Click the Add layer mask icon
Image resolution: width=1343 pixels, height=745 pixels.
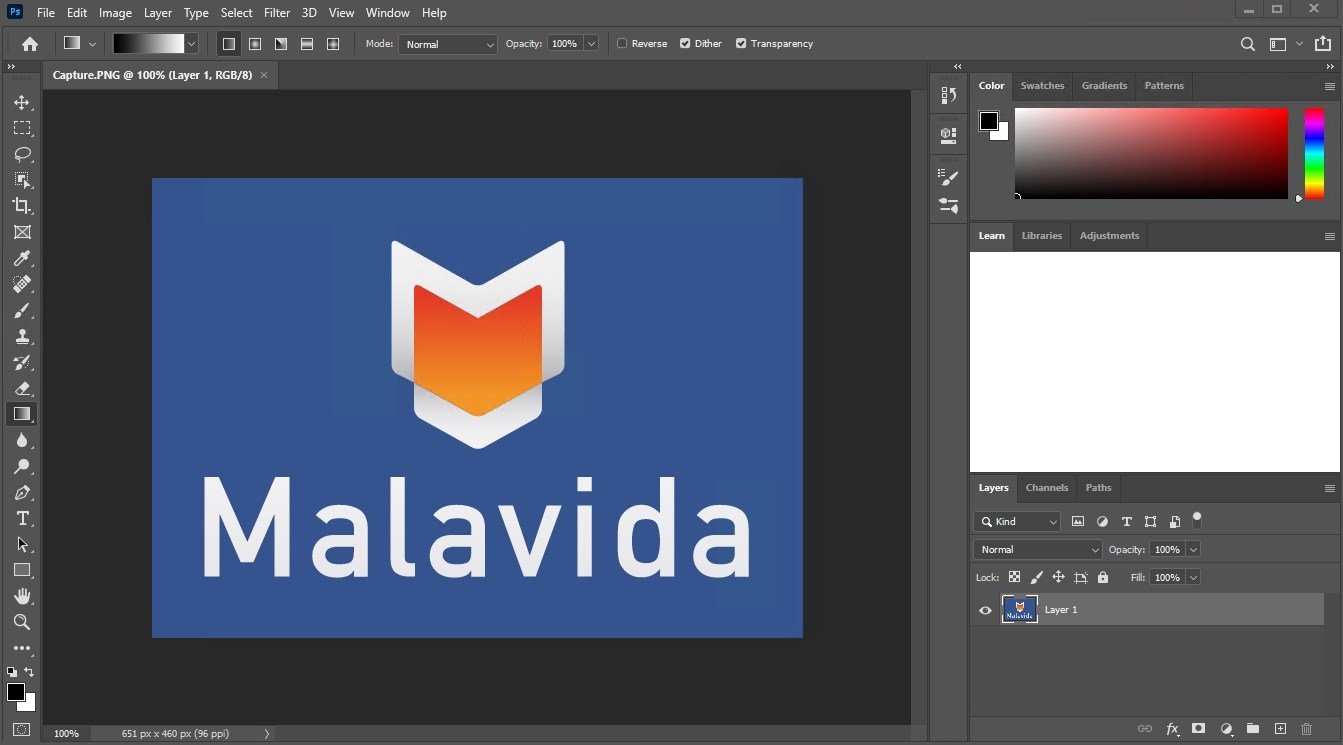(1198, 729)
